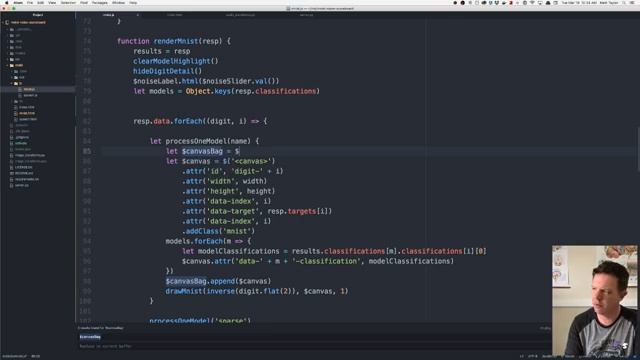
Task: Click '$canvasBag.append($canvas)' line
Action: click(x=218, y=281)
